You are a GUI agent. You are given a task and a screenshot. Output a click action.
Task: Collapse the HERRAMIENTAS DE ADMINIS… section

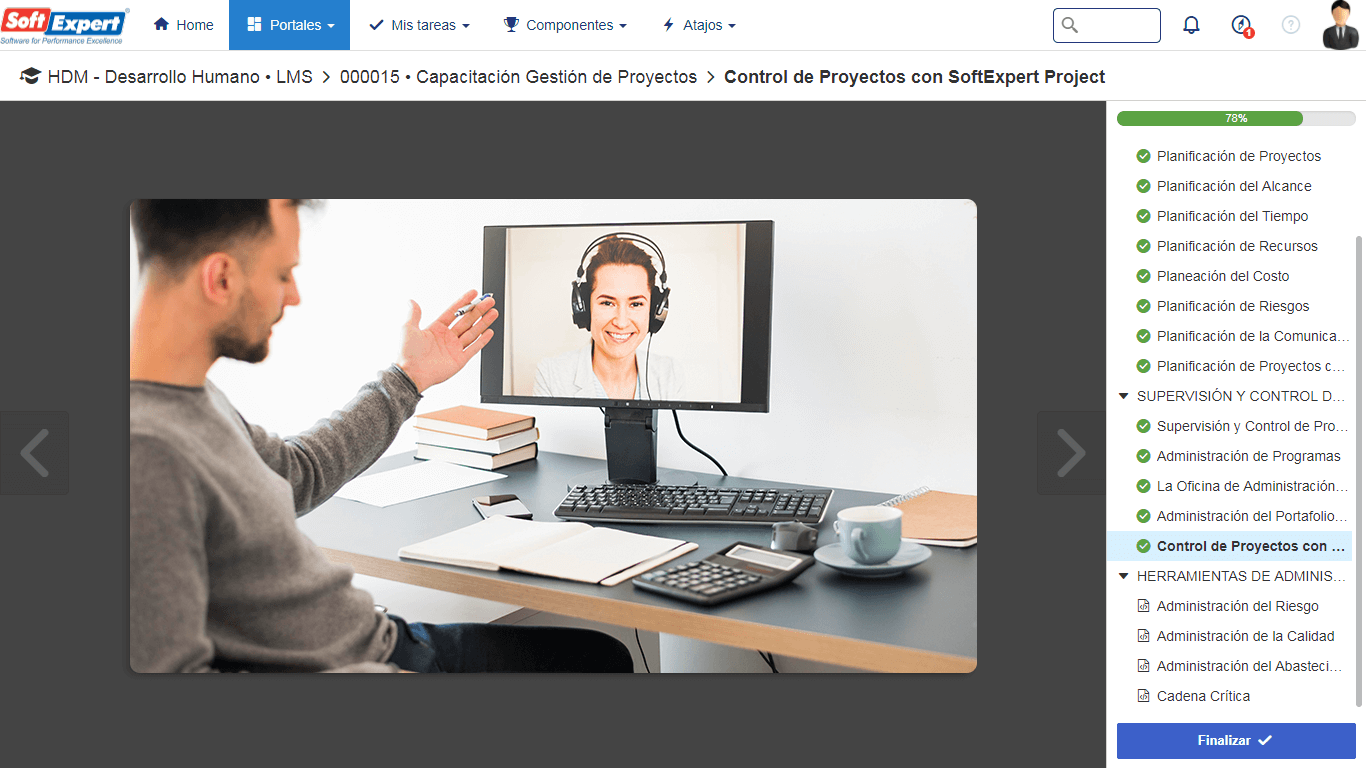[x=1124, y=576]
